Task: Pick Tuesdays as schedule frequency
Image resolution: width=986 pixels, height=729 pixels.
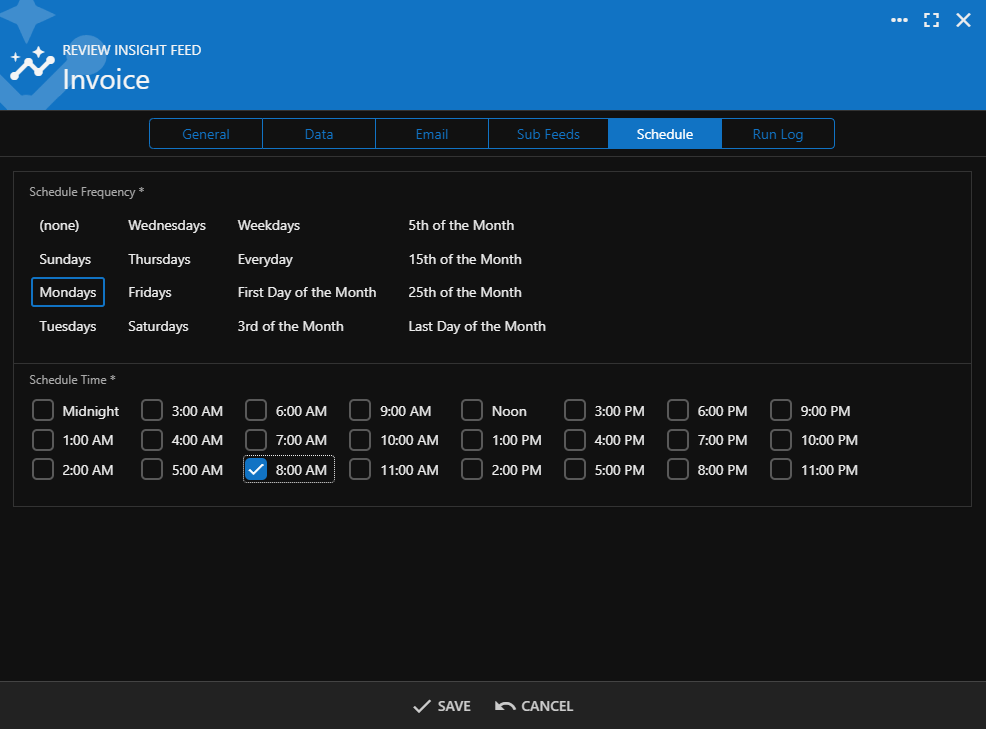Action: pos(68,326)
